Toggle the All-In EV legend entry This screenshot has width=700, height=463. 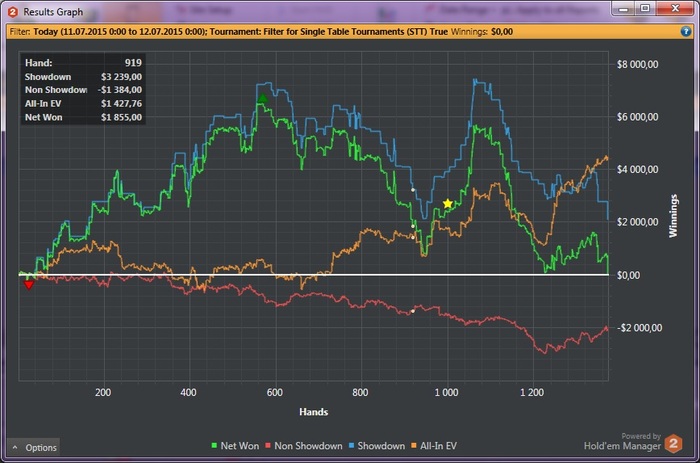[x=433, y=446]
